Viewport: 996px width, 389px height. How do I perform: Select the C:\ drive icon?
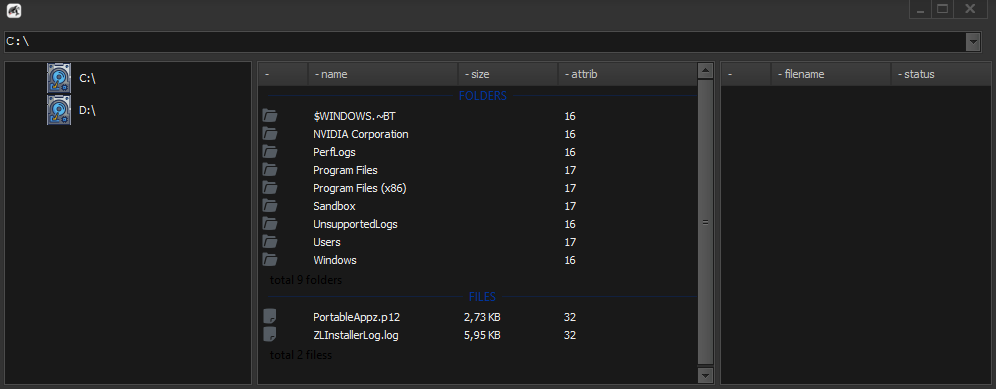coord(59,78)
